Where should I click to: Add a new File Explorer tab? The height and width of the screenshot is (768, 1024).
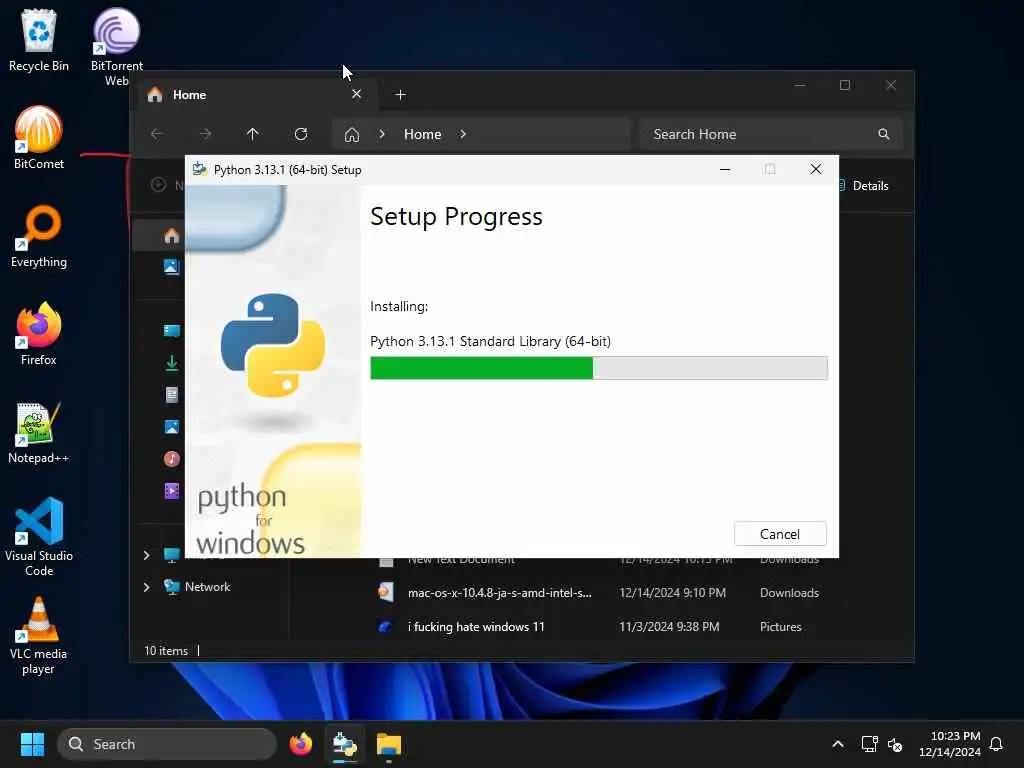coord(400,95)
